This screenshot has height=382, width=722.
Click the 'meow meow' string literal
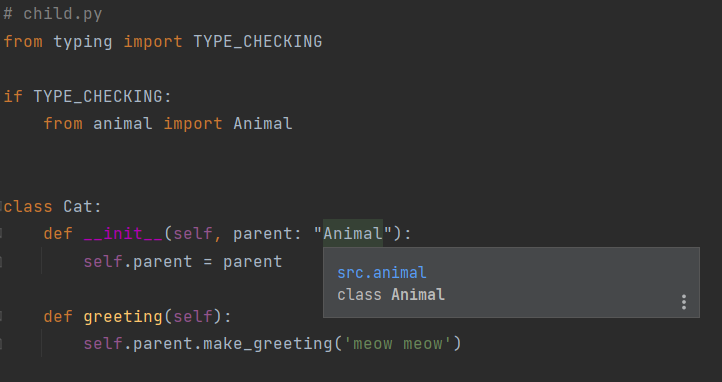397,344
